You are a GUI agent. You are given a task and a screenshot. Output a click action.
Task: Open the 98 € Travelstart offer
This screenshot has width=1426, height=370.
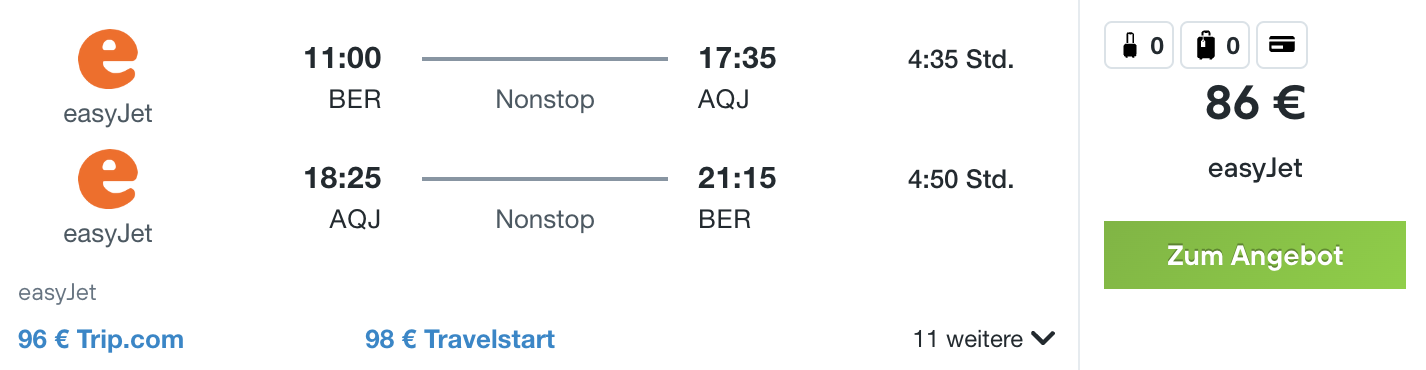(460, 339)
